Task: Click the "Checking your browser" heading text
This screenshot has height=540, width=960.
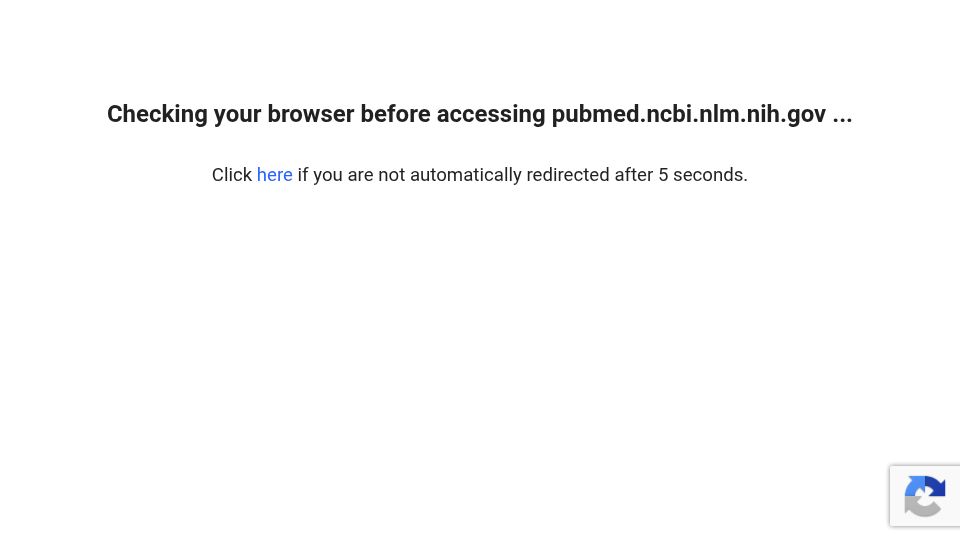Action: pyautogui.click(x=479, y=114)
